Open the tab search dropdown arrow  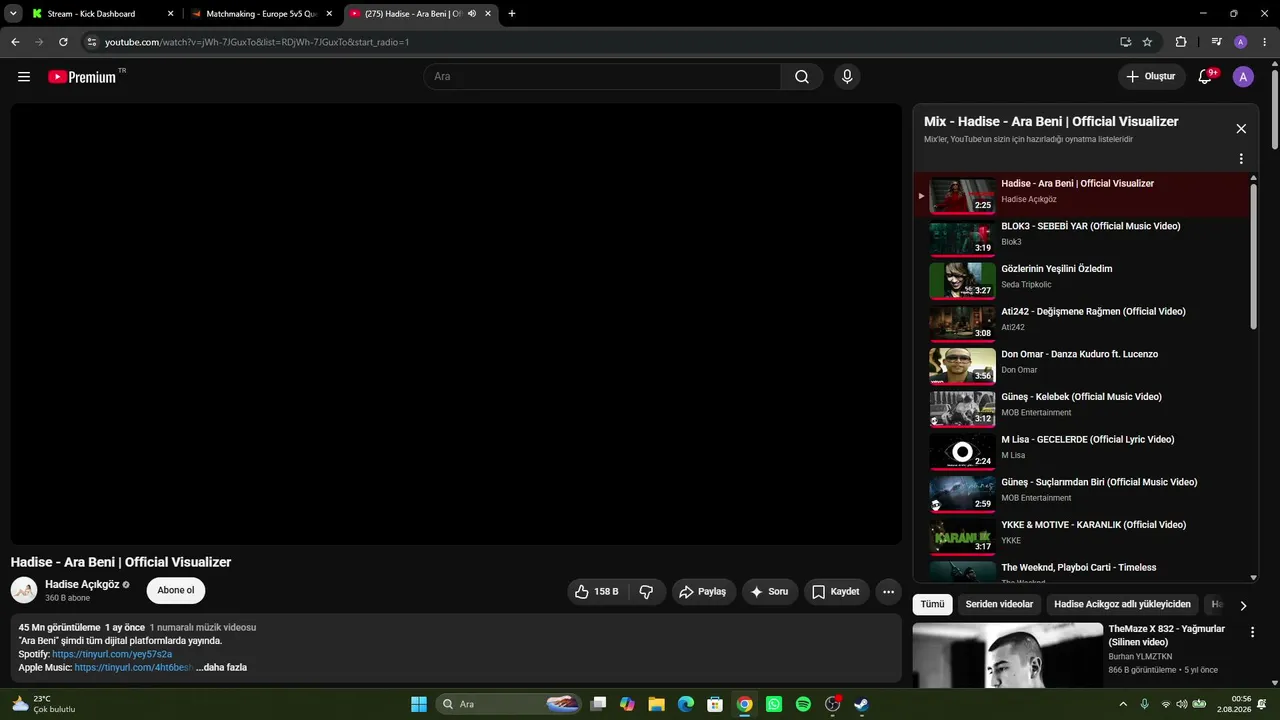[x=14, y=14]
